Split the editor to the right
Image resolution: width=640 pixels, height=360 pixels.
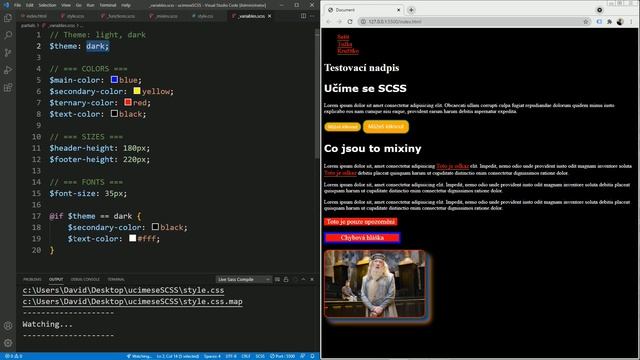click(x=303, y=16)
